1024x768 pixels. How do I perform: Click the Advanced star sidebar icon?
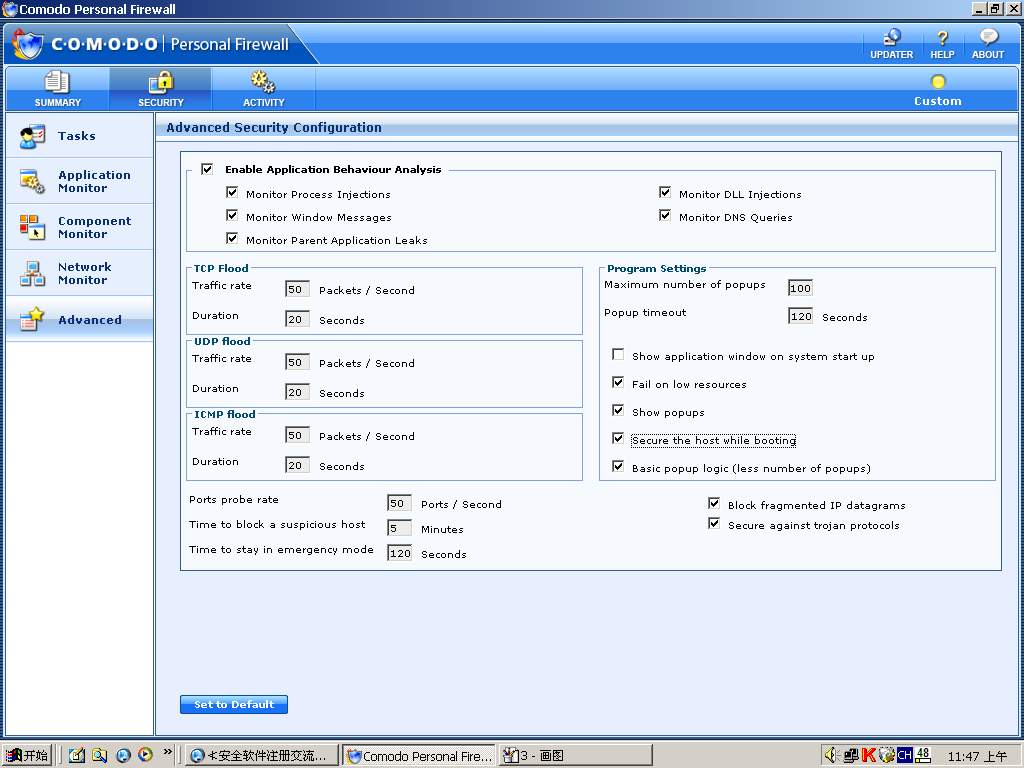point(32,319)
